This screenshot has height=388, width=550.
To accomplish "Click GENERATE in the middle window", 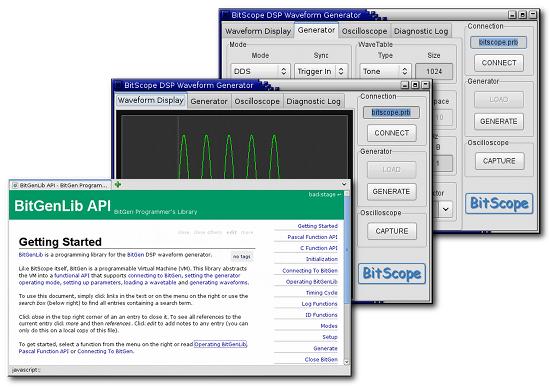I will coord(391,192).
